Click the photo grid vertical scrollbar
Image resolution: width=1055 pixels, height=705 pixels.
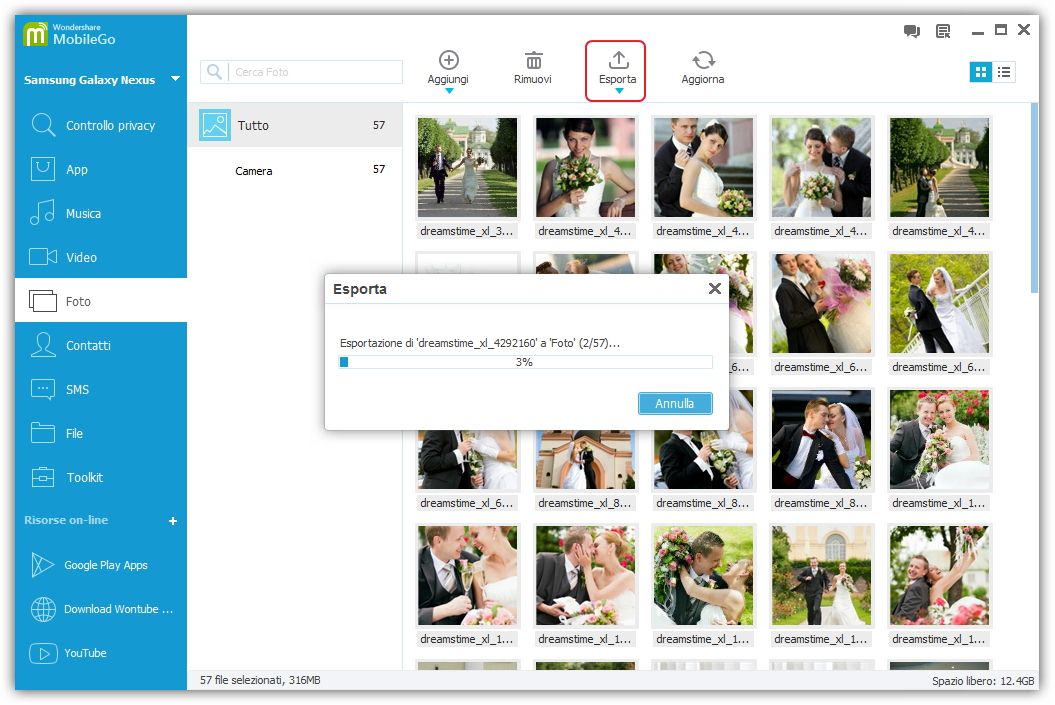click(1034, 198)
